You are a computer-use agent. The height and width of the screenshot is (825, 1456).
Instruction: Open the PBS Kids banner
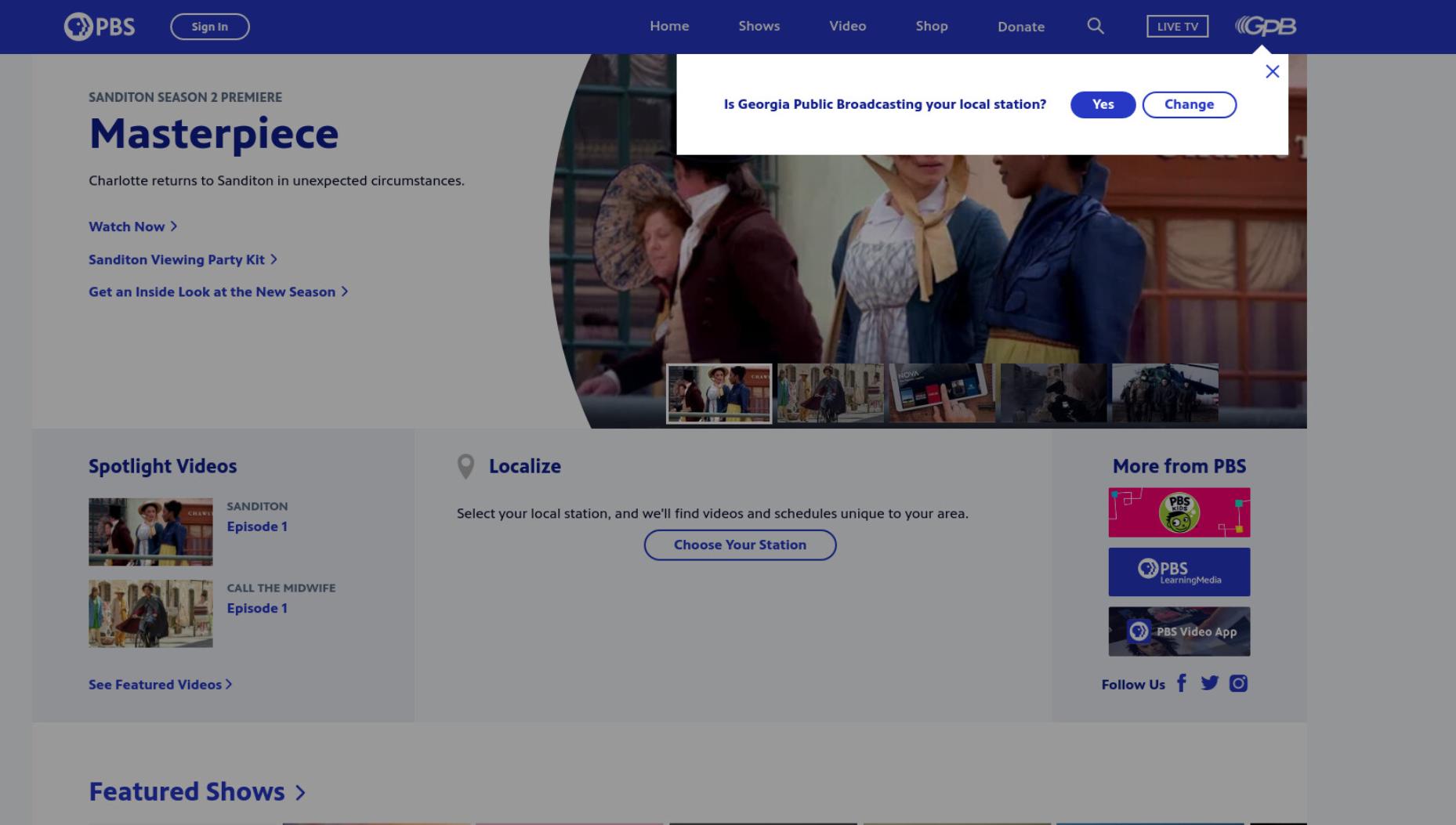tap(1179, 512)
